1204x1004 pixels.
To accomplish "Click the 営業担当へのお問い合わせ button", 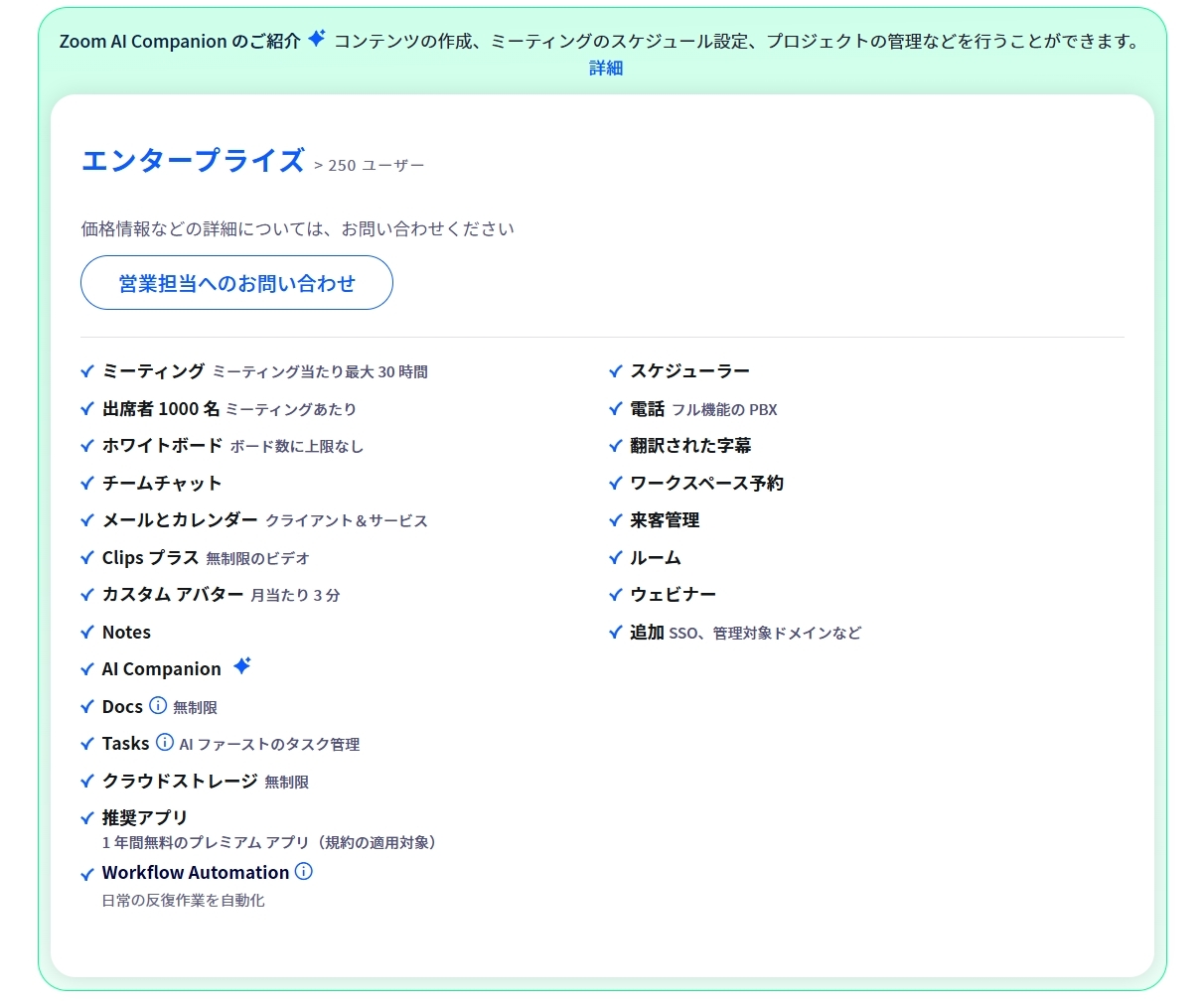I will point(236,283).
